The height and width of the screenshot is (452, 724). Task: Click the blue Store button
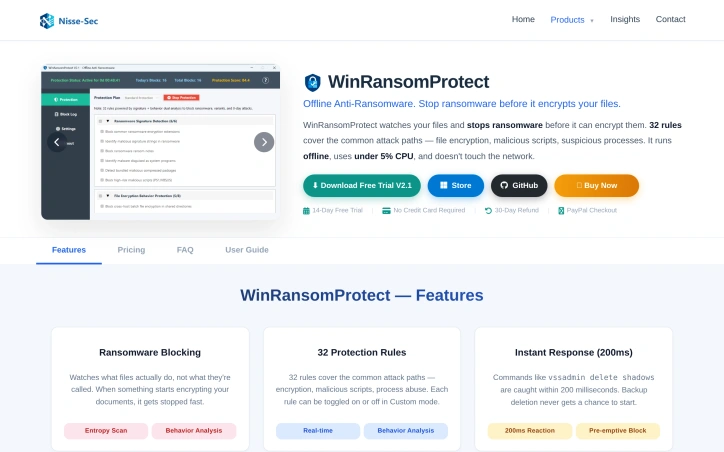(x=456, y=186)
